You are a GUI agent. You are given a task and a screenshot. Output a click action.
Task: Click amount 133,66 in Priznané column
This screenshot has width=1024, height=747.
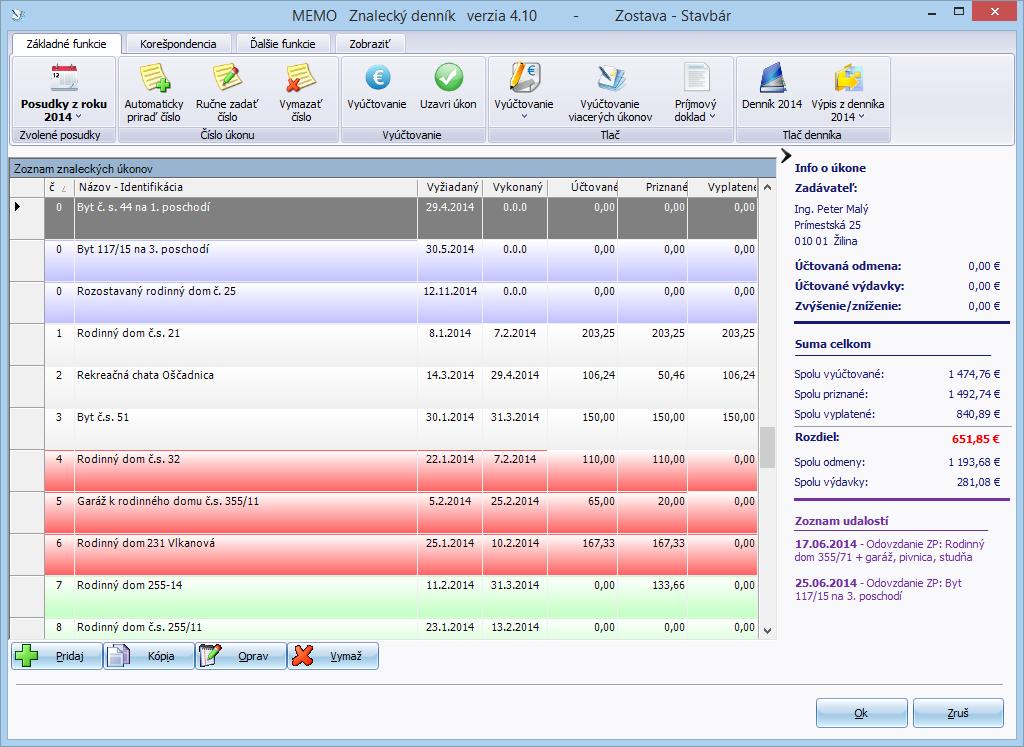[x=668, y=585]
